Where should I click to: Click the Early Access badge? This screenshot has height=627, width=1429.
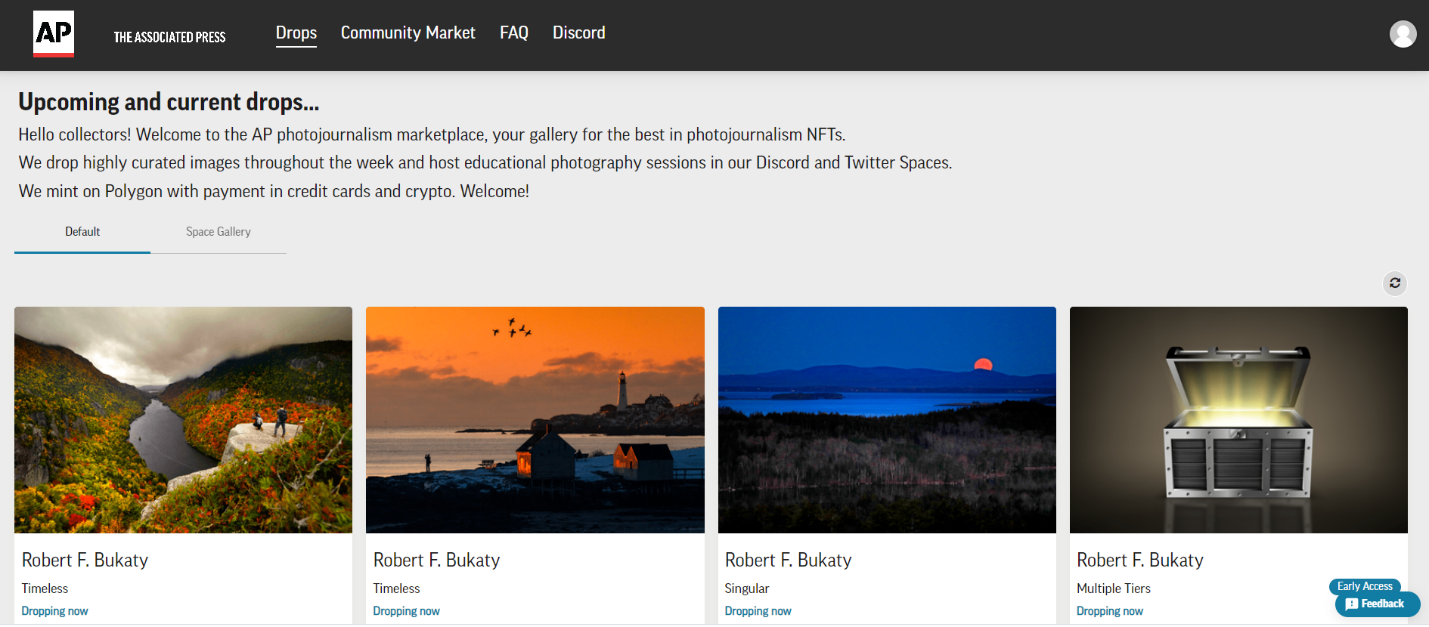tap(1364, 586)
